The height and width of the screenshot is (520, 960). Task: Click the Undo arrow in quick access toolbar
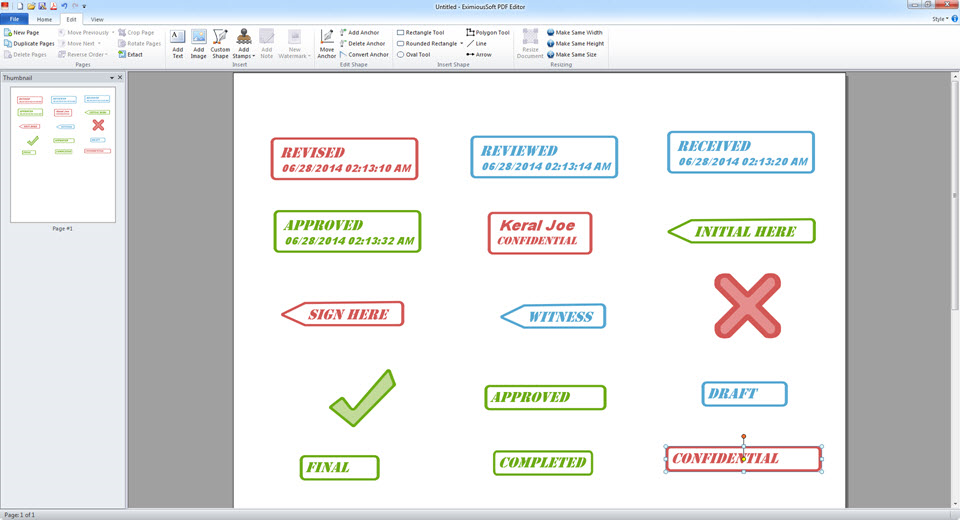(64, 6)
